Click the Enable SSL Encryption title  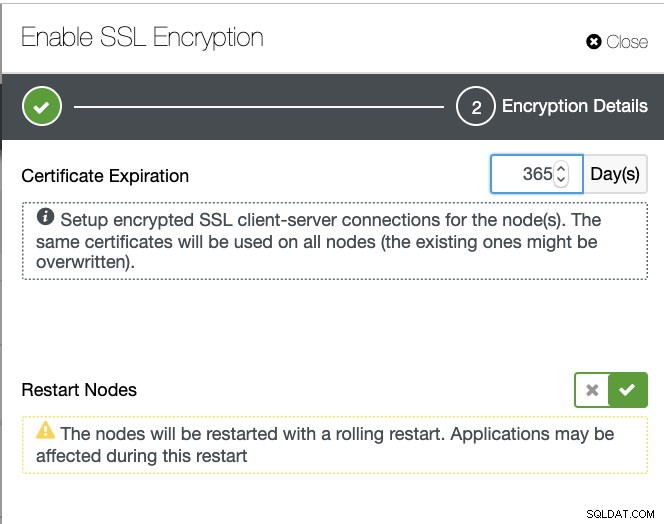(142, 37)
